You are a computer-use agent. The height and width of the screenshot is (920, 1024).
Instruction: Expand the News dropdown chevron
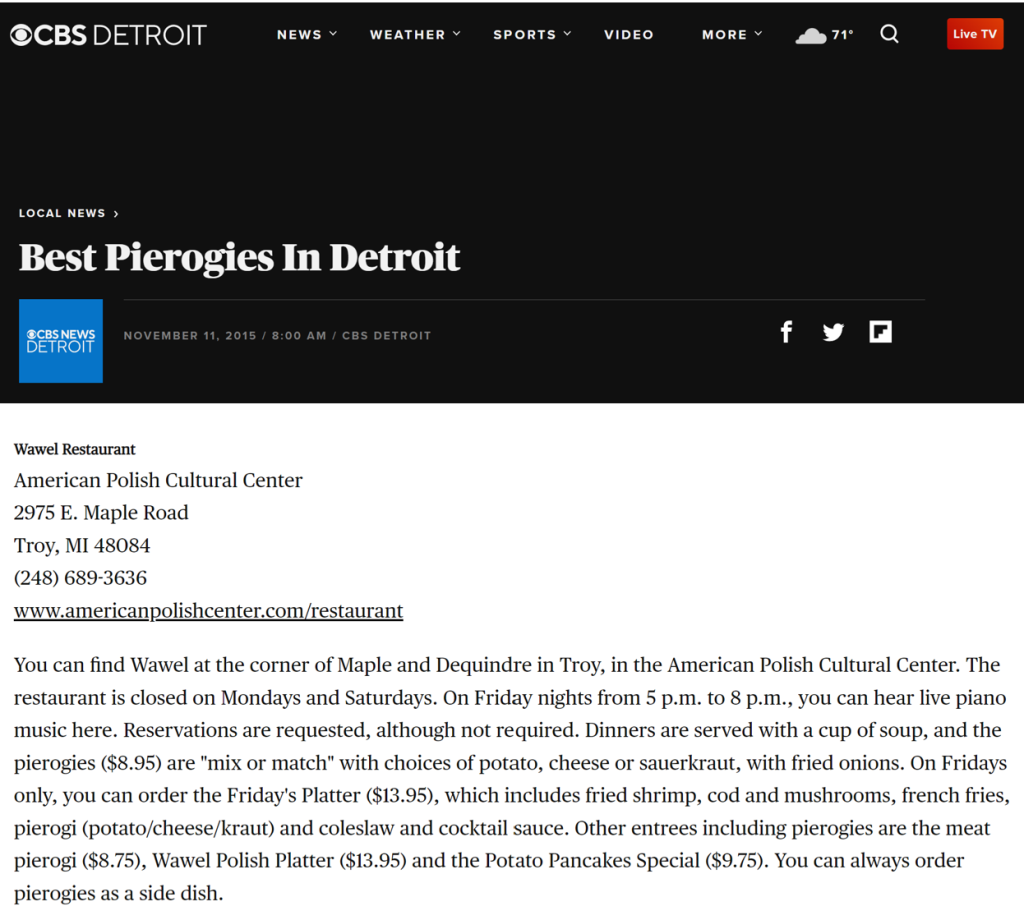pyautogui.click(x=333, y=33)
